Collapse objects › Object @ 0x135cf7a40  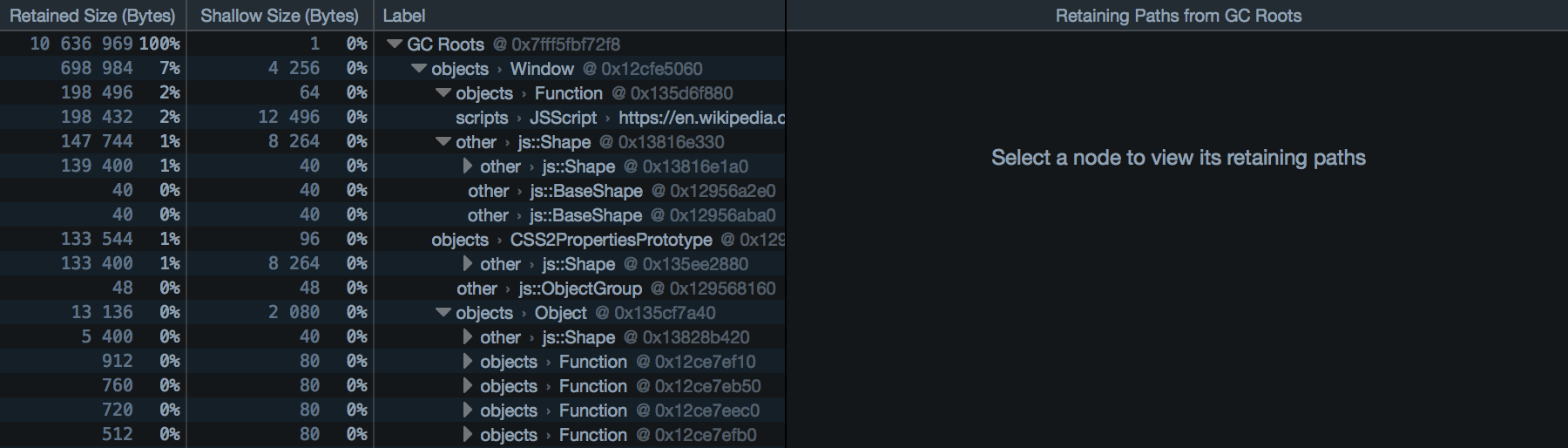(x=443, y=313)
